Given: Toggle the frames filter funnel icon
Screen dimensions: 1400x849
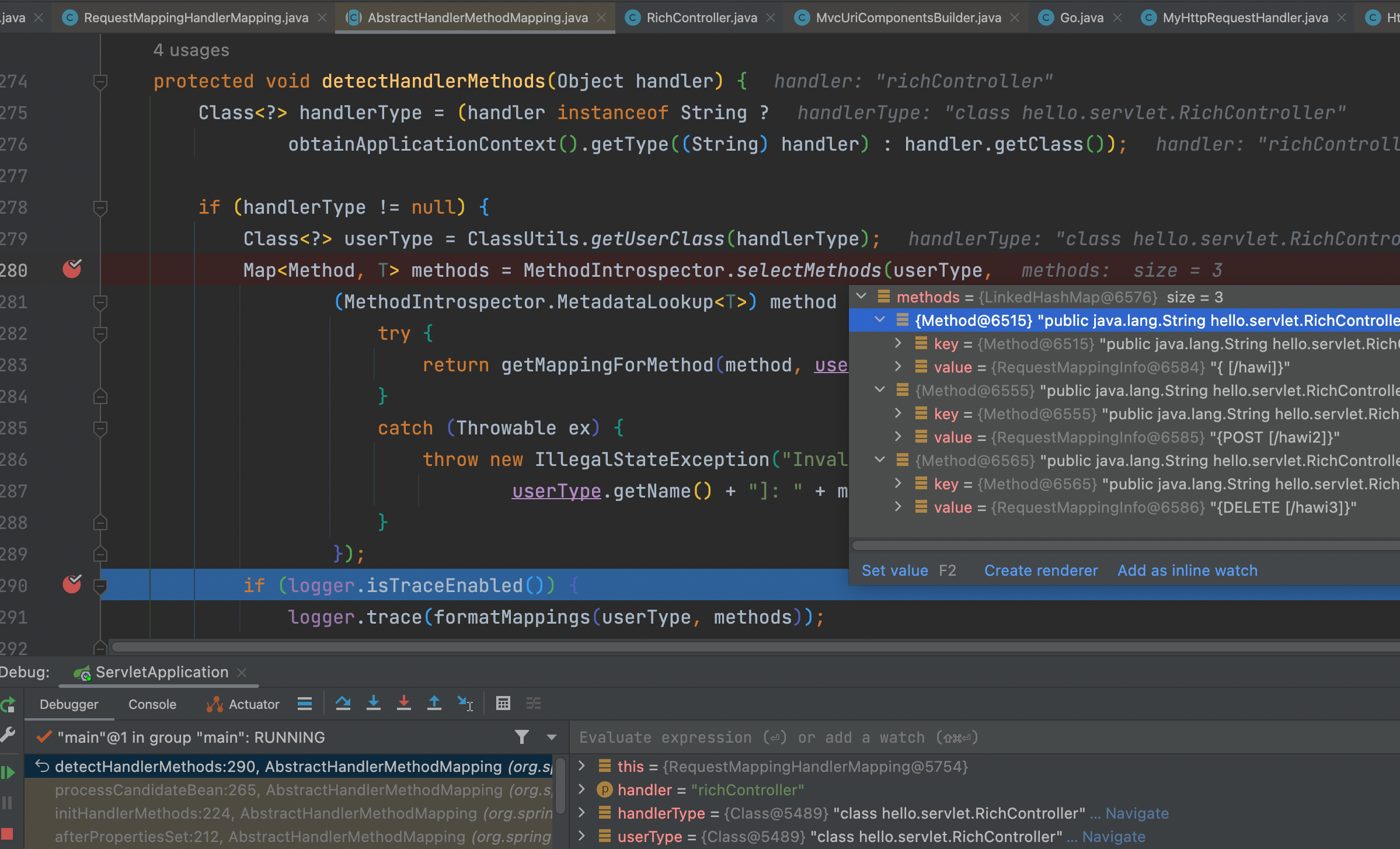Looking at the screenshot, I should (x=522, y=737).
